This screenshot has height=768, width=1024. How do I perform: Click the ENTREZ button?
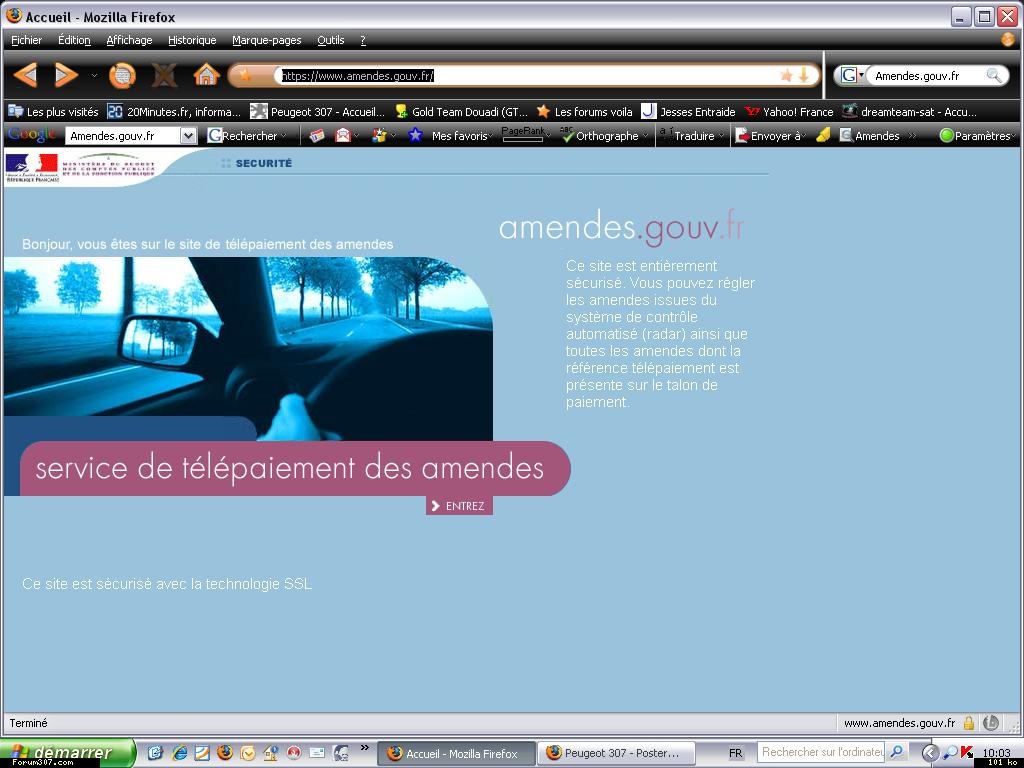tap(459, 506)
